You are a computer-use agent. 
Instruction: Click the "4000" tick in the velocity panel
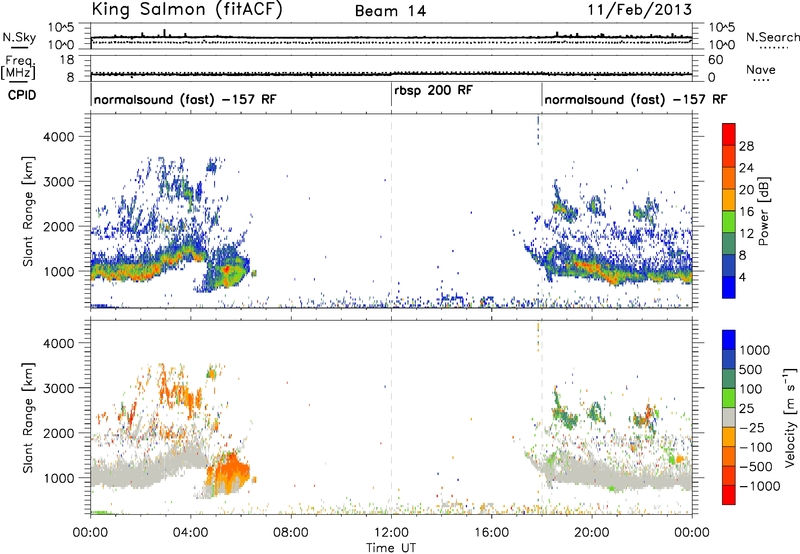[58, 343]
